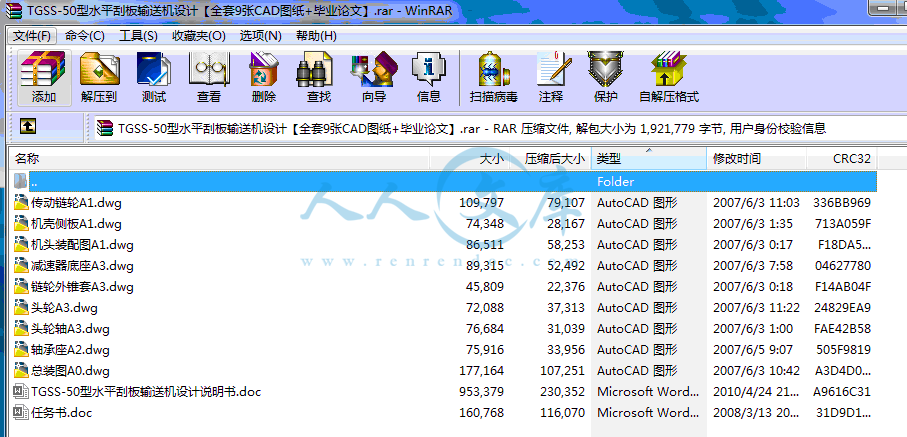Click the 解压到 (Extract To) icon
This screenshot has width=907, height=437.
[x=99, y=78]
